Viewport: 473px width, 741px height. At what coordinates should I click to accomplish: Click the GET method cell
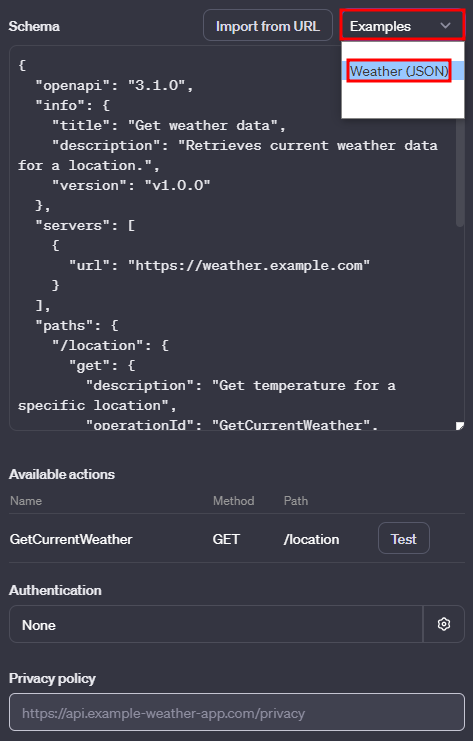coord(226,539)
